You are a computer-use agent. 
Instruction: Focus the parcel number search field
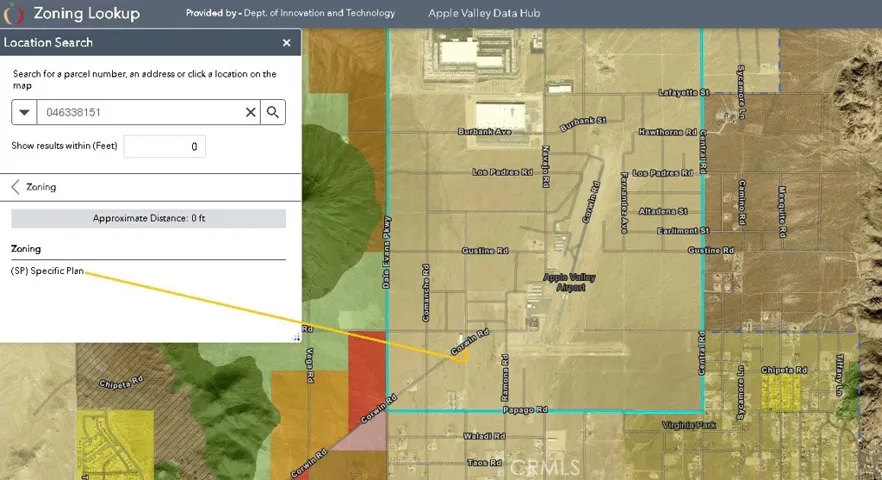pos(140,112)
